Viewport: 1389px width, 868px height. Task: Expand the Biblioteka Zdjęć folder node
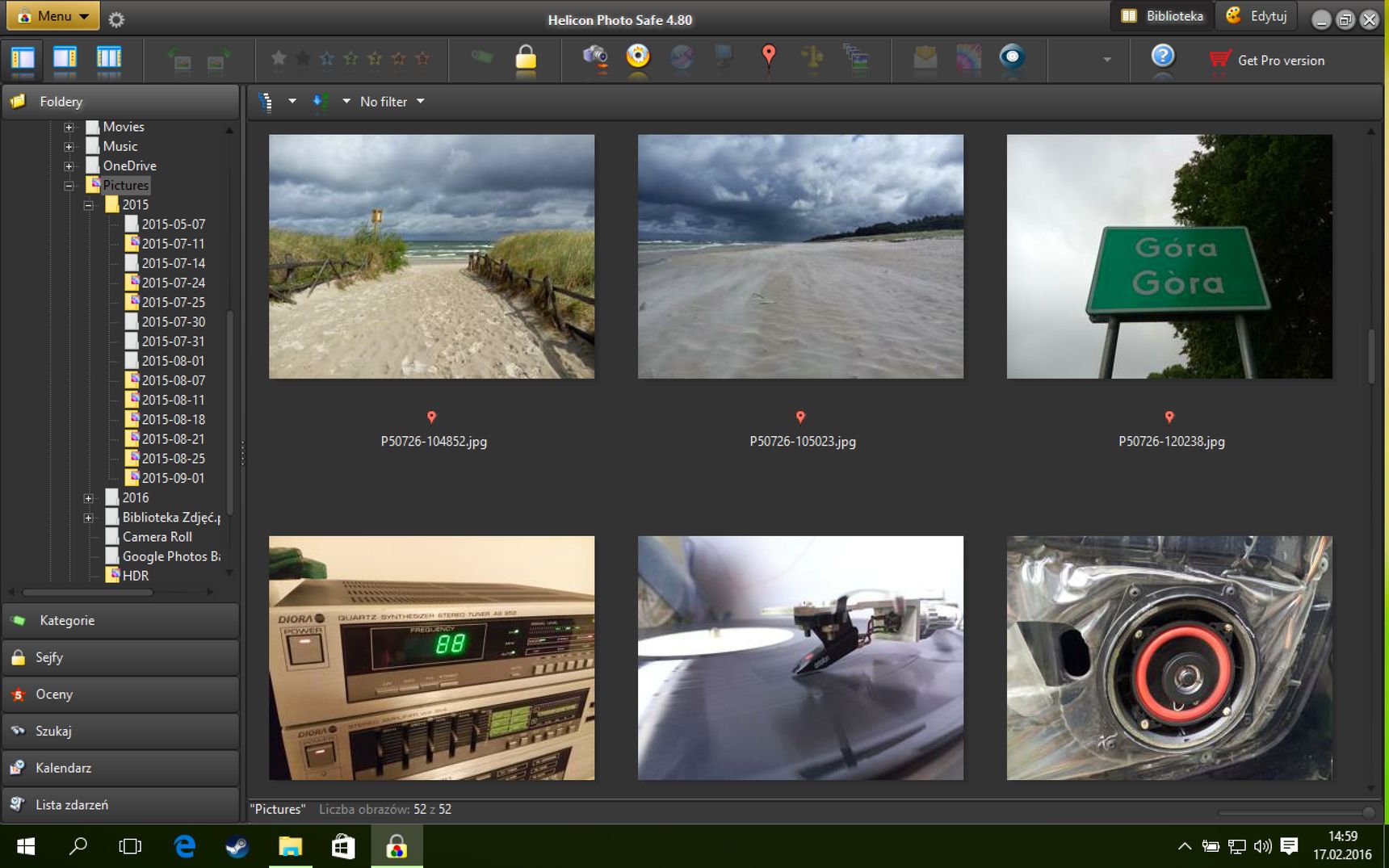[x=89, y=518]
